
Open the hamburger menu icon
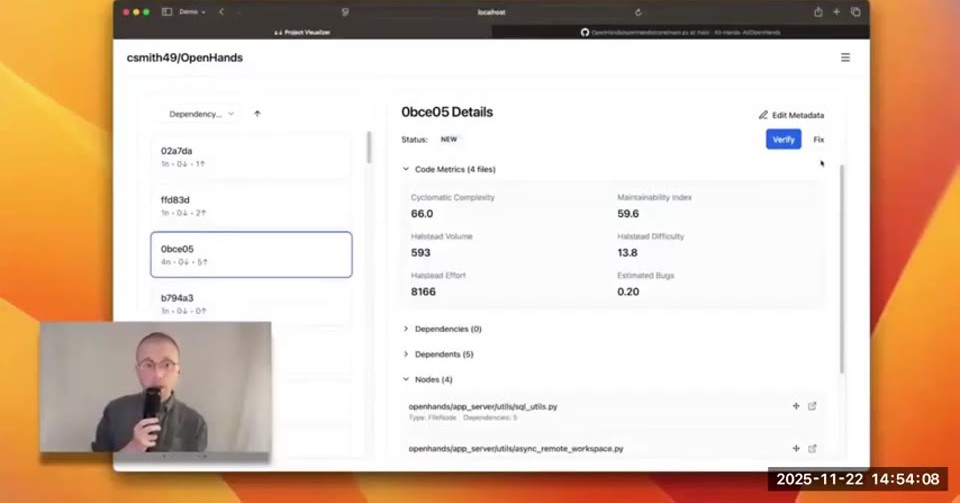click(845, 58)
